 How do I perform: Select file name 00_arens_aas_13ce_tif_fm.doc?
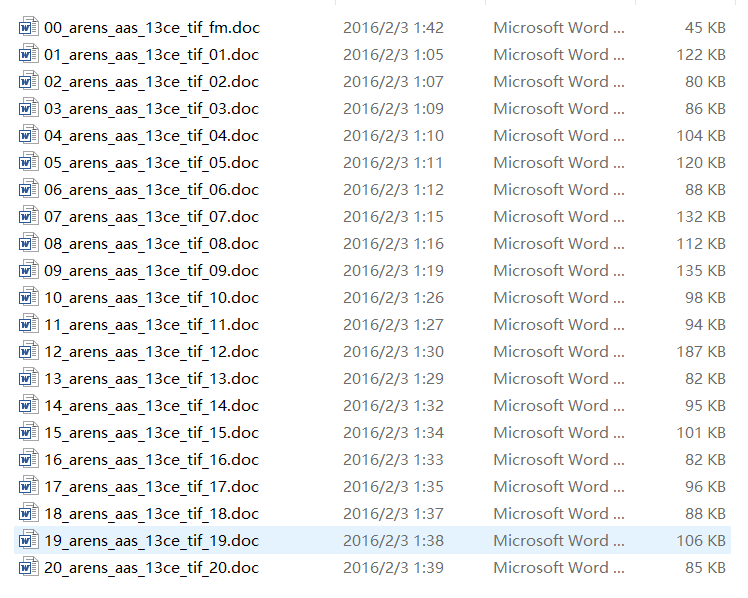pos(152,28)
